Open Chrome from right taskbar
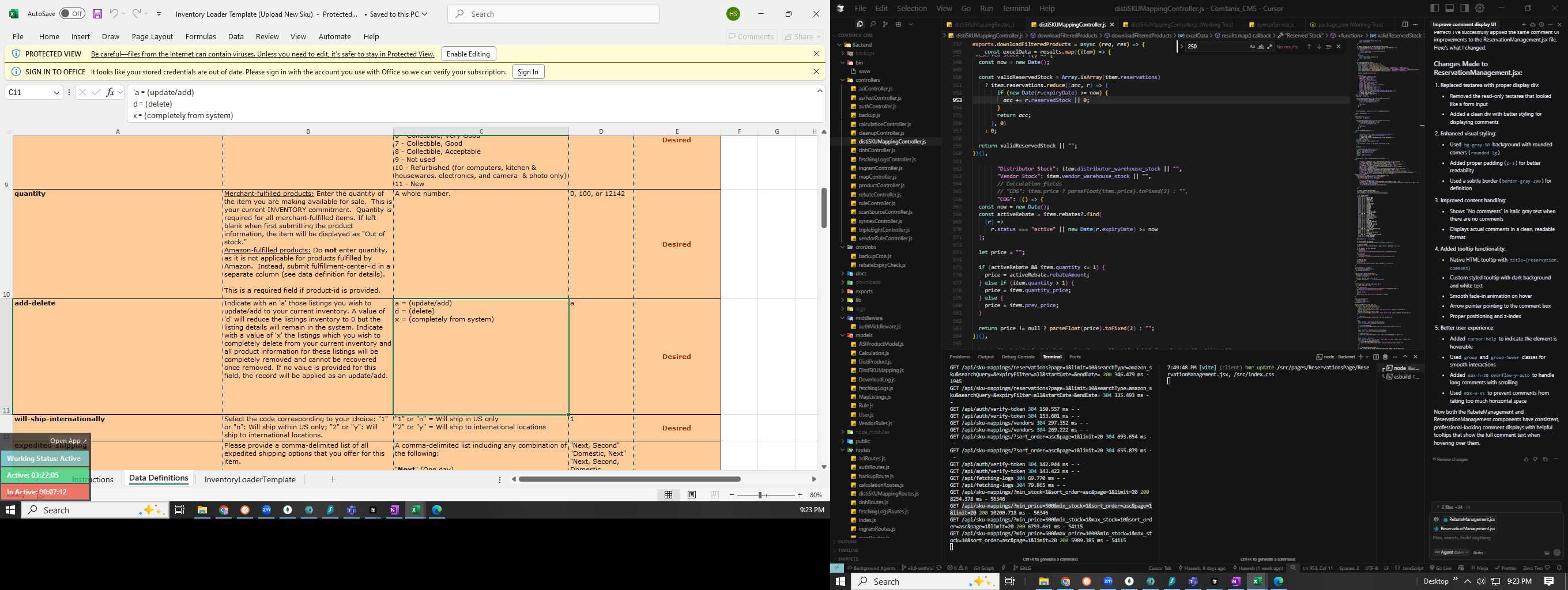Viewport: 1568px width, 590px height. pyautogui.click(x=1065, y=581)
